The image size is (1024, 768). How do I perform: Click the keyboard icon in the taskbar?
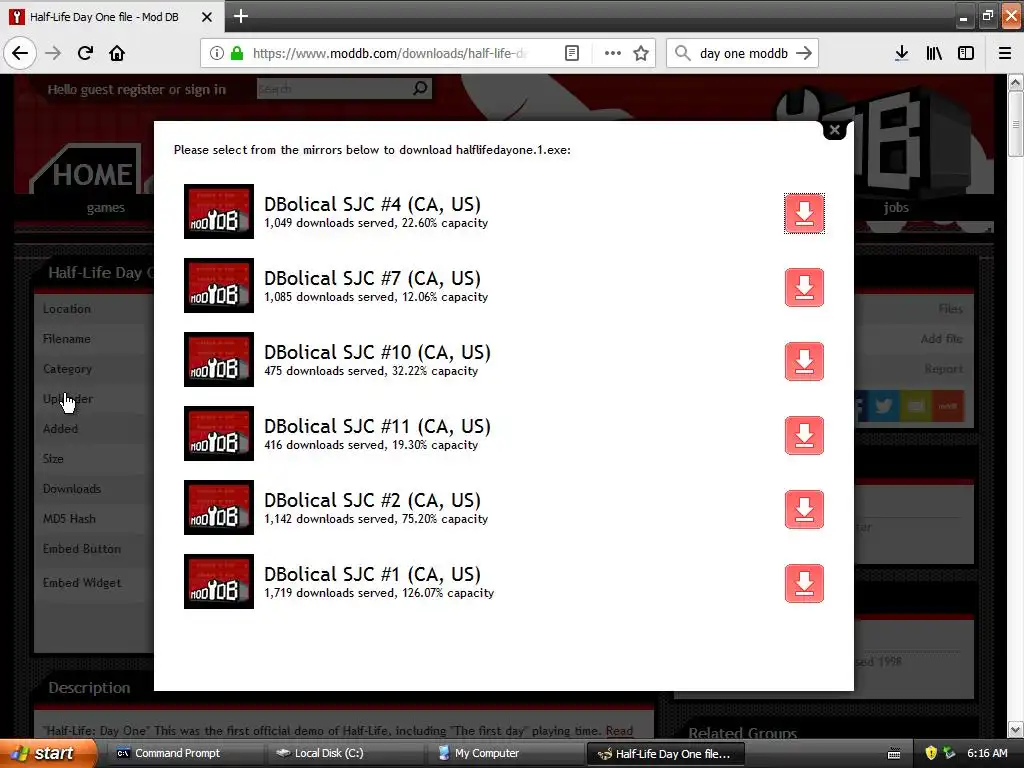pyautogui.click(x=894, y=754)
